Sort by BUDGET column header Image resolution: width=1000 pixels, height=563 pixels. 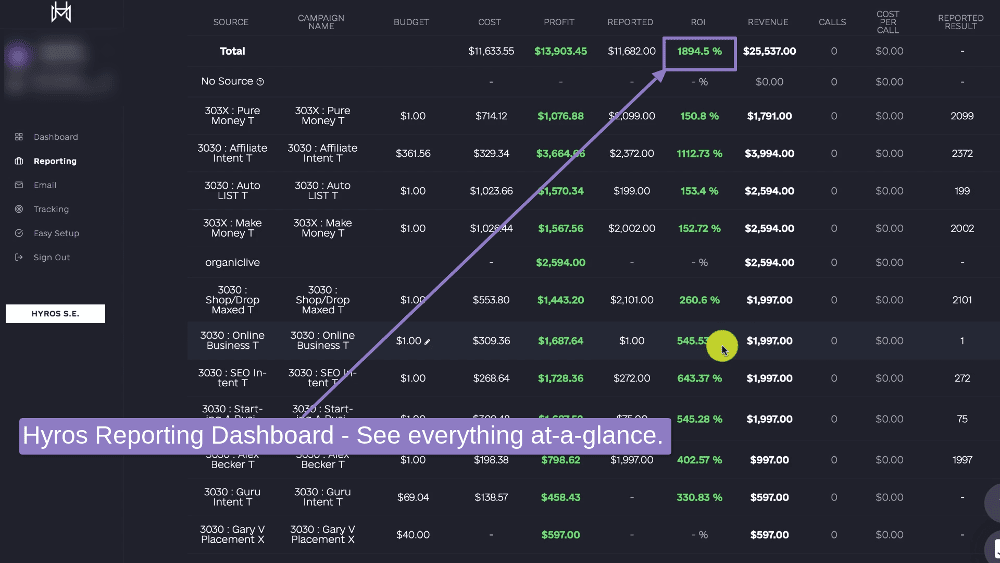tap(411, 22)
